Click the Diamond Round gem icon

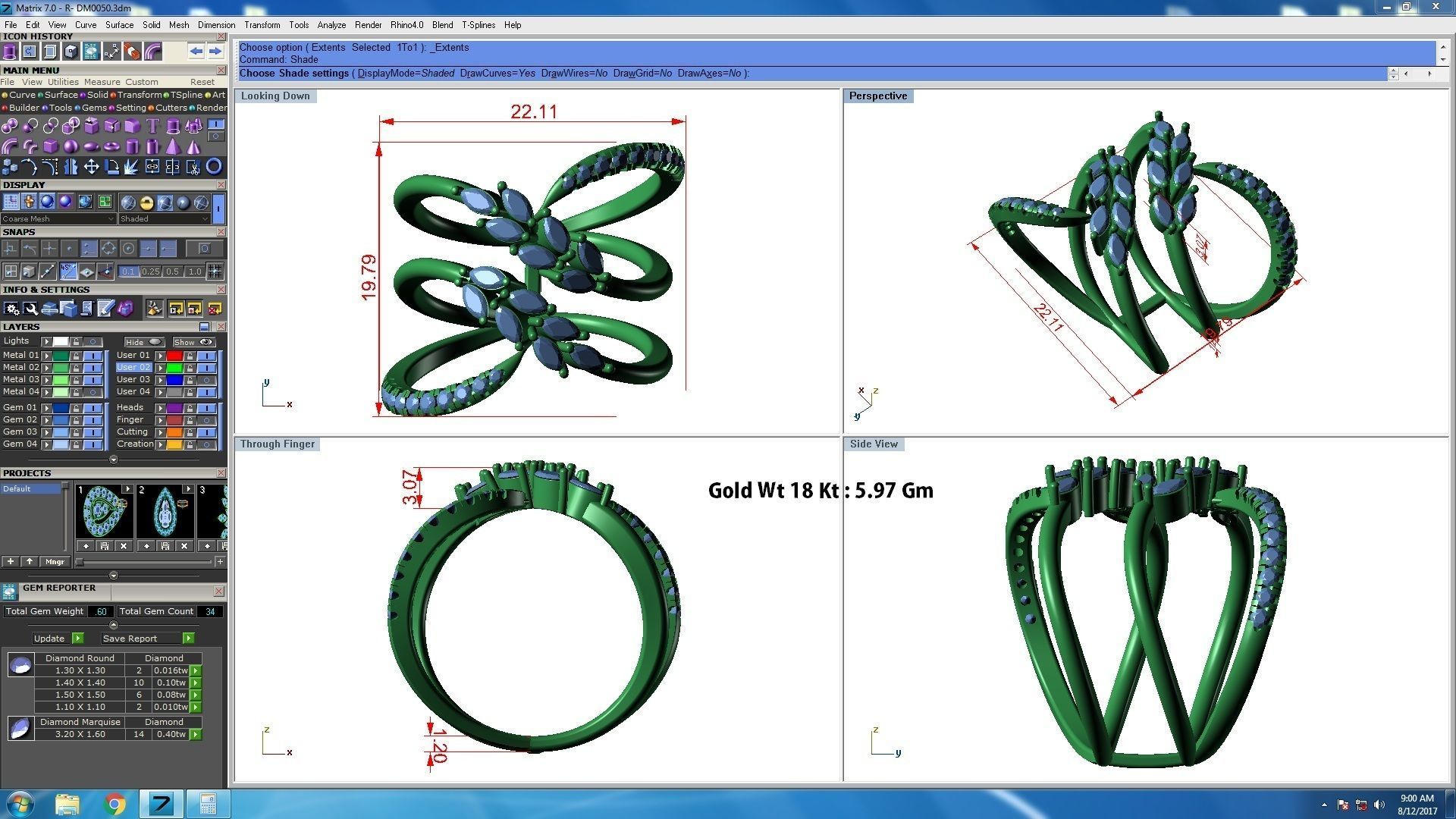click(20, 665)
